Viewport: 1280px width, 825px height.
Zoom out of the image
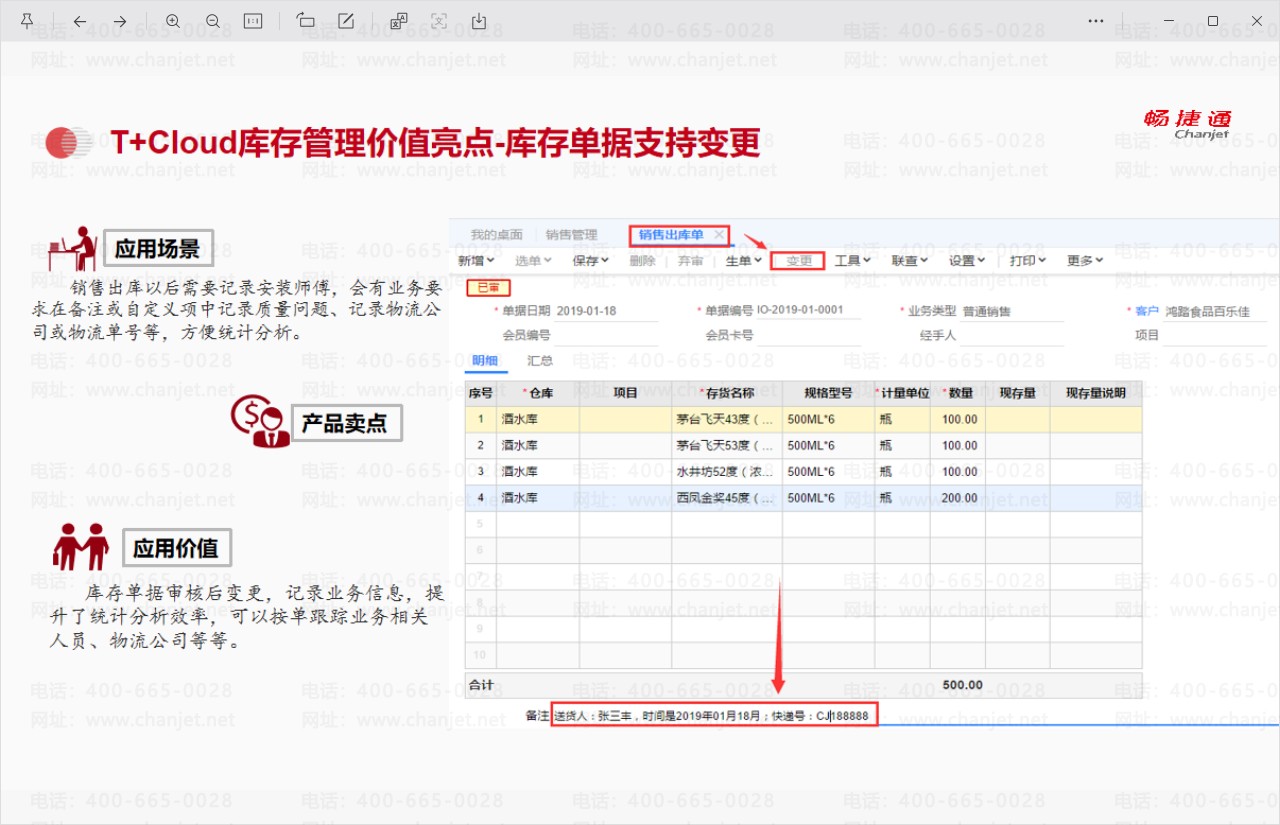point(213,21)
